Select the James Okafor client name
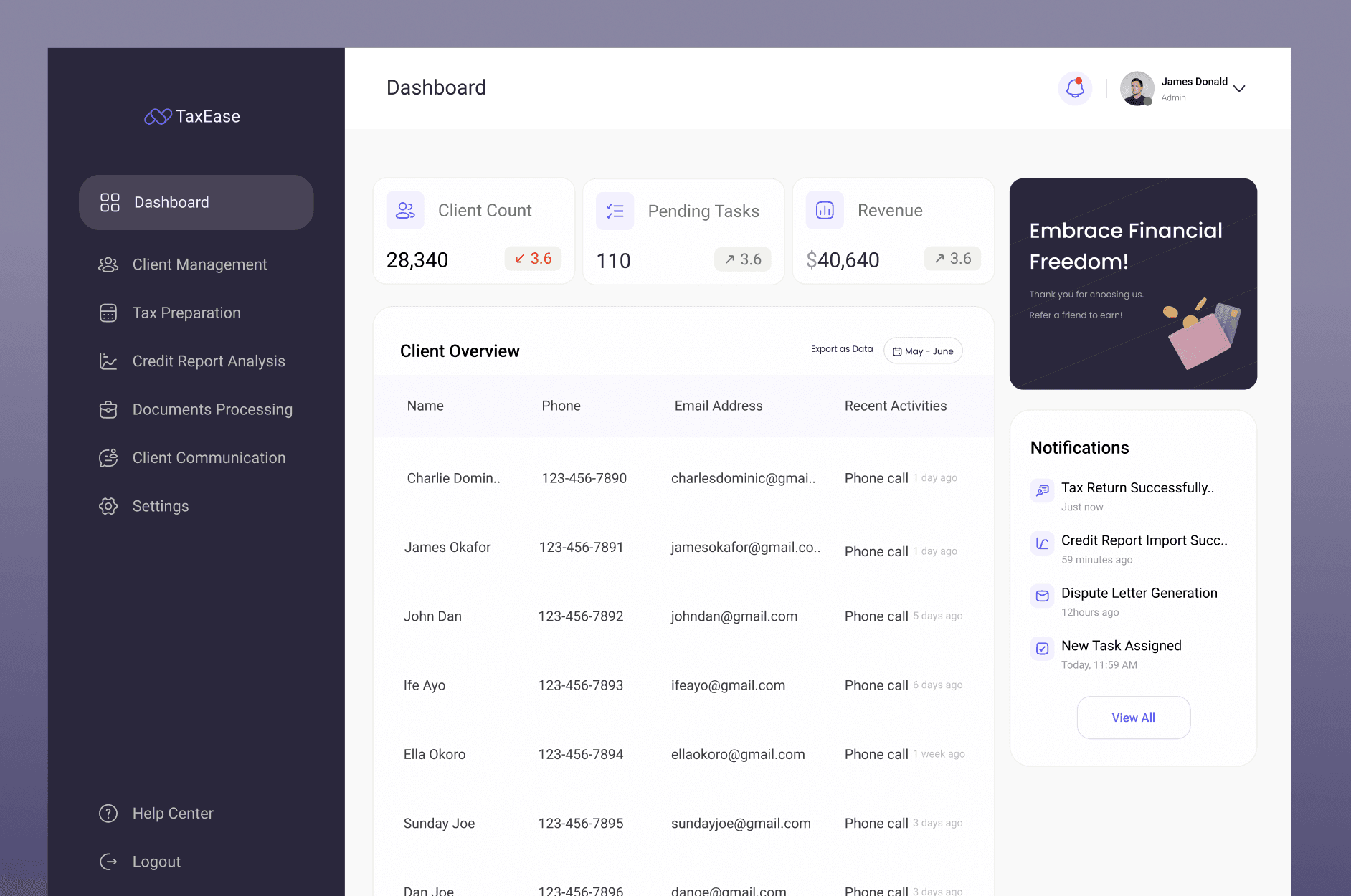The height and width of the screenshot is (896, 1351). [x=447, y=547]
